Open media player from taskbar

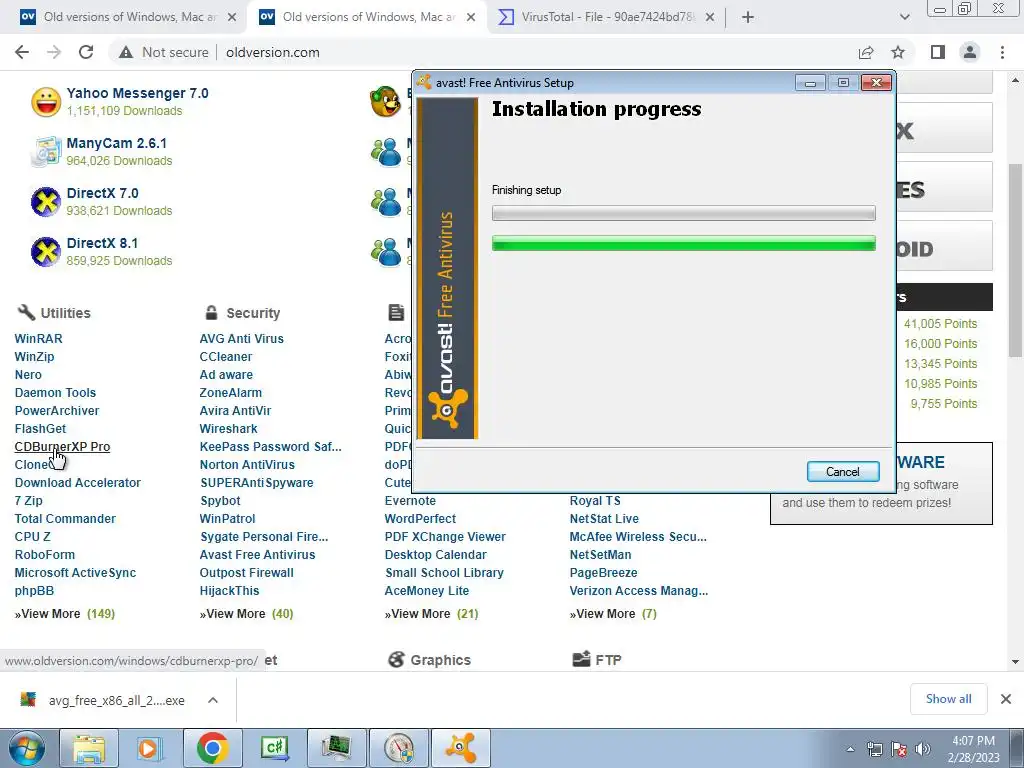148,748
